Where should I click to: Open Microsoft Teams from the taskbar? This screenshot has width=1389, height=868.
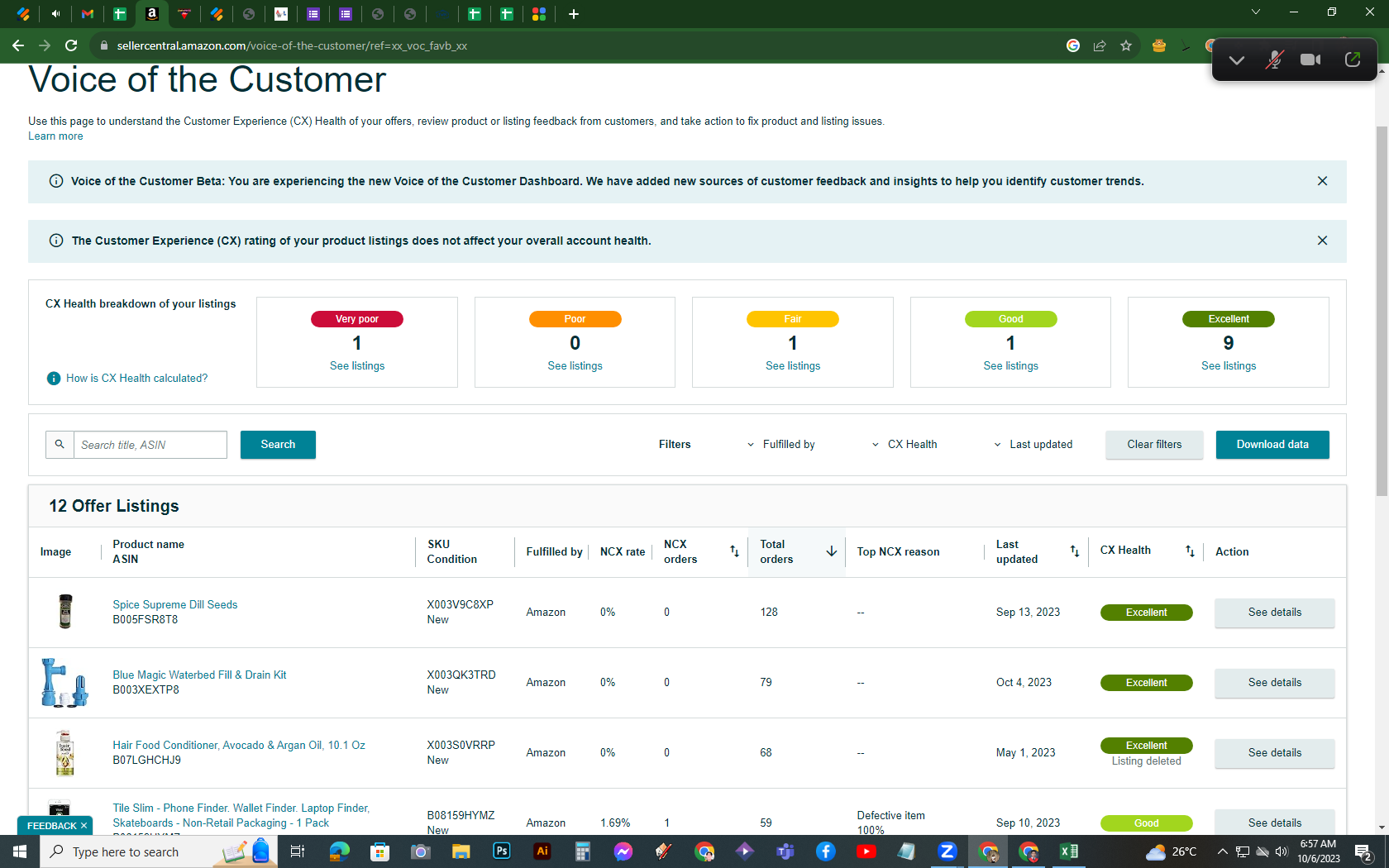785,851
